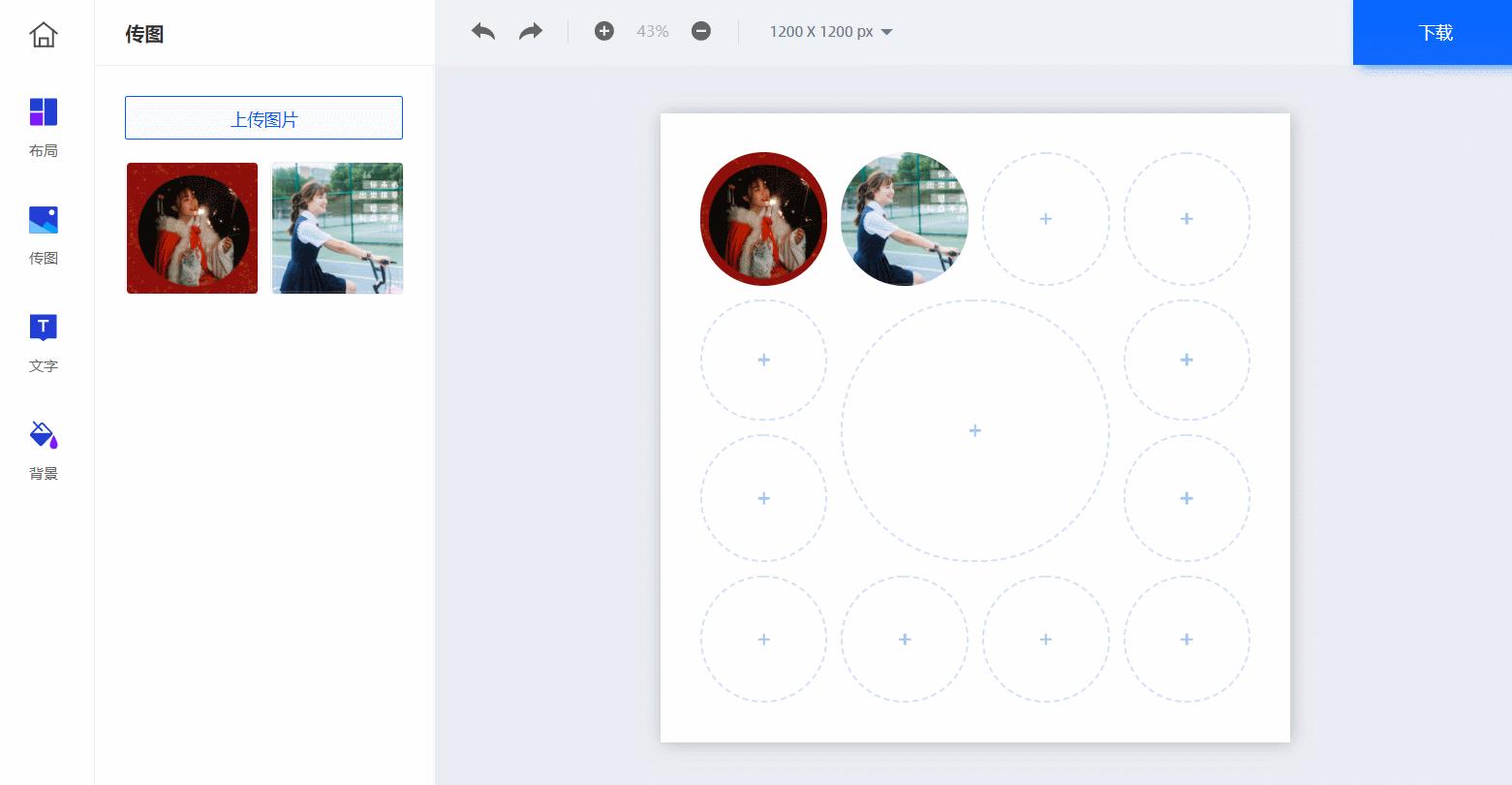Screen dimensions: 1512x785
Task: Select the red circular photo on canvas
Action: [x=763, y=219]
